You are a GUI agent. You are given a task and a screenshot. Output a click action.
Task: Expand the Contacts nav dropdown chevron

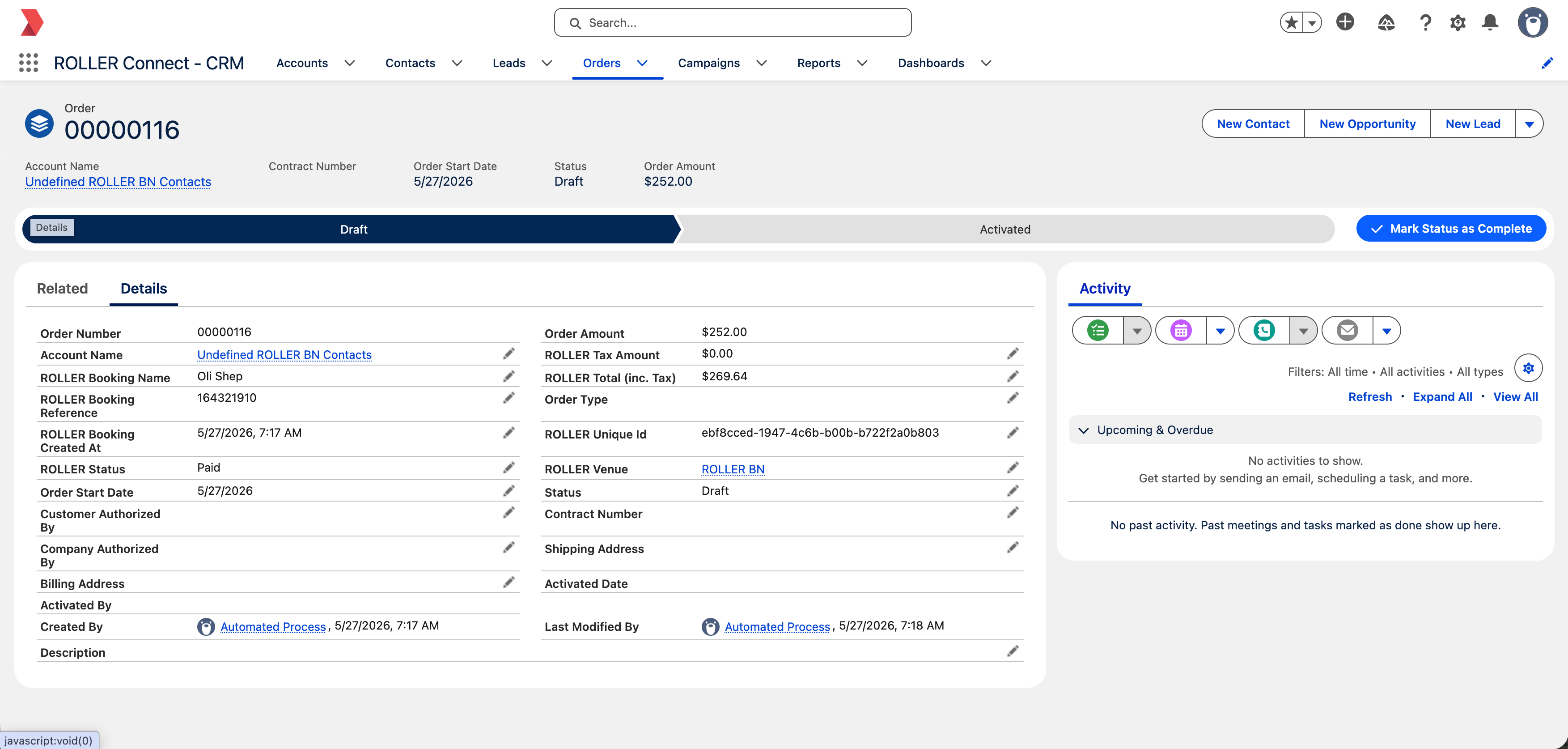click(457, 64)
